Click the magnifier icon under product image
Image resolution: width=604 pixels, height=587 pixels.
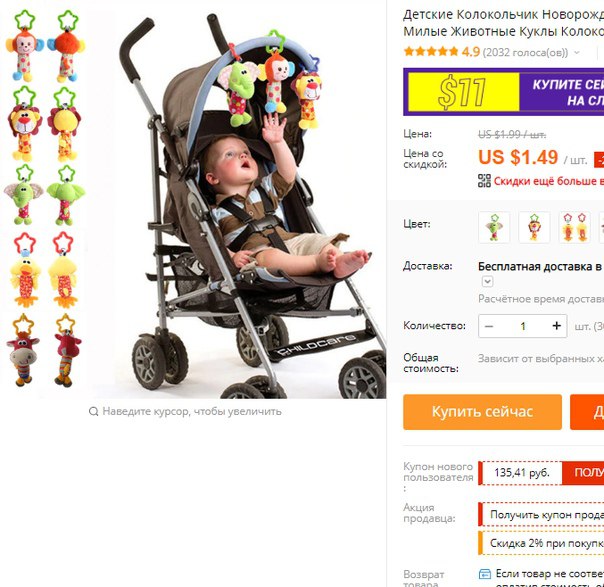click(93, 411)
